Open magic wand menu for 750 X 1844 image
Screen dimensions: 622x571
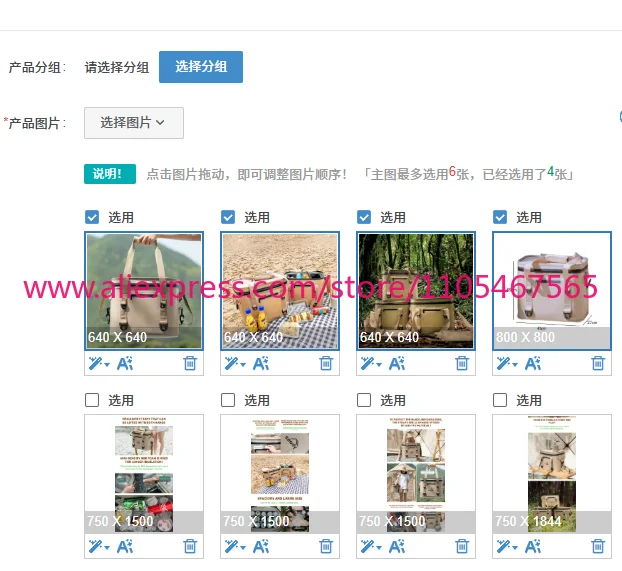tap(507, 546)
